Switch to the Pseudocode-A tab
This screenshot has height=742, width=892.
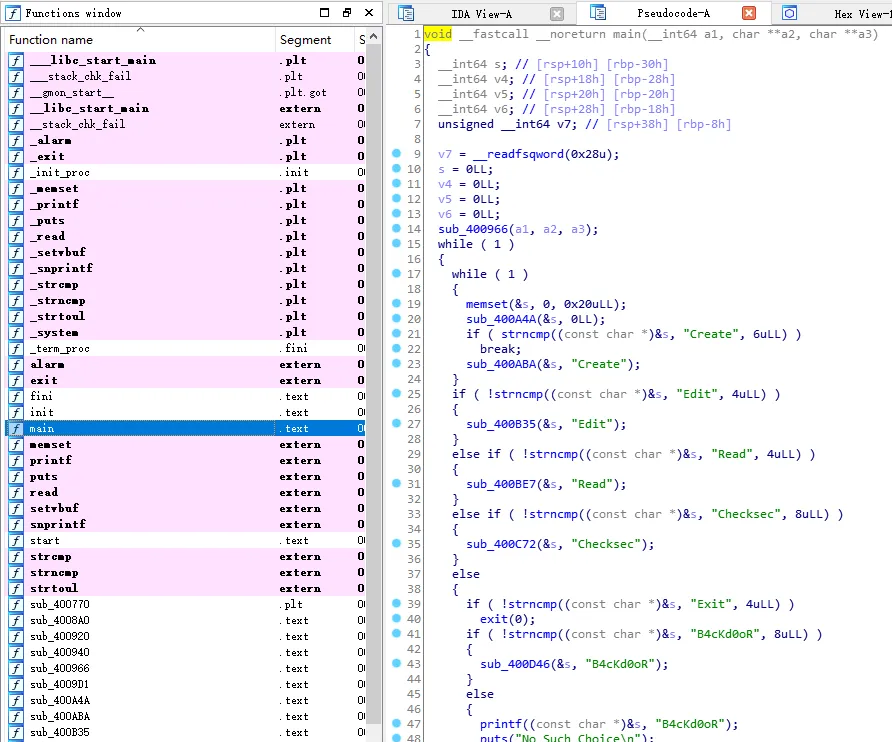[x=673, y=13]
